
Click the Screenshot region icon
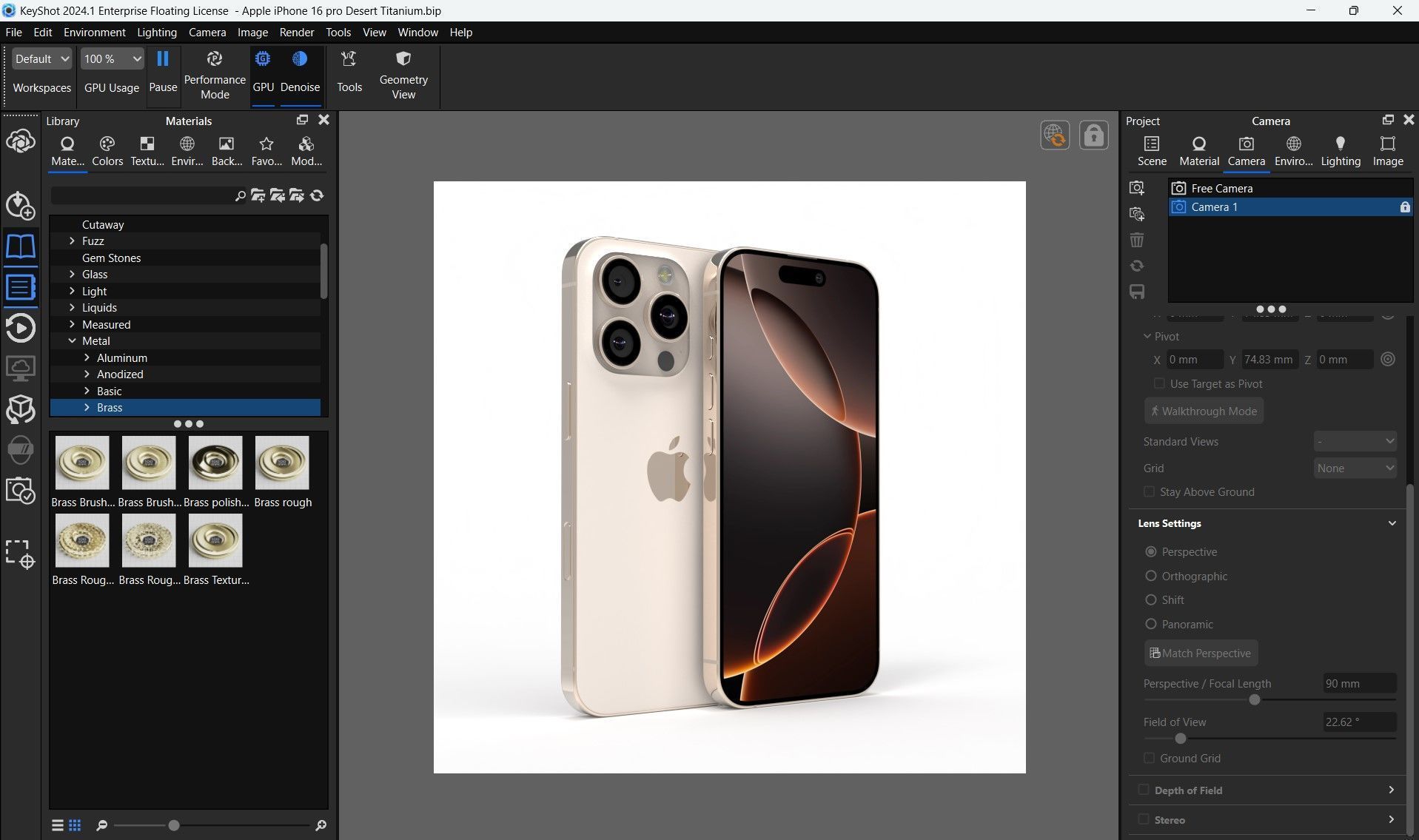click(x=21, y=554)
